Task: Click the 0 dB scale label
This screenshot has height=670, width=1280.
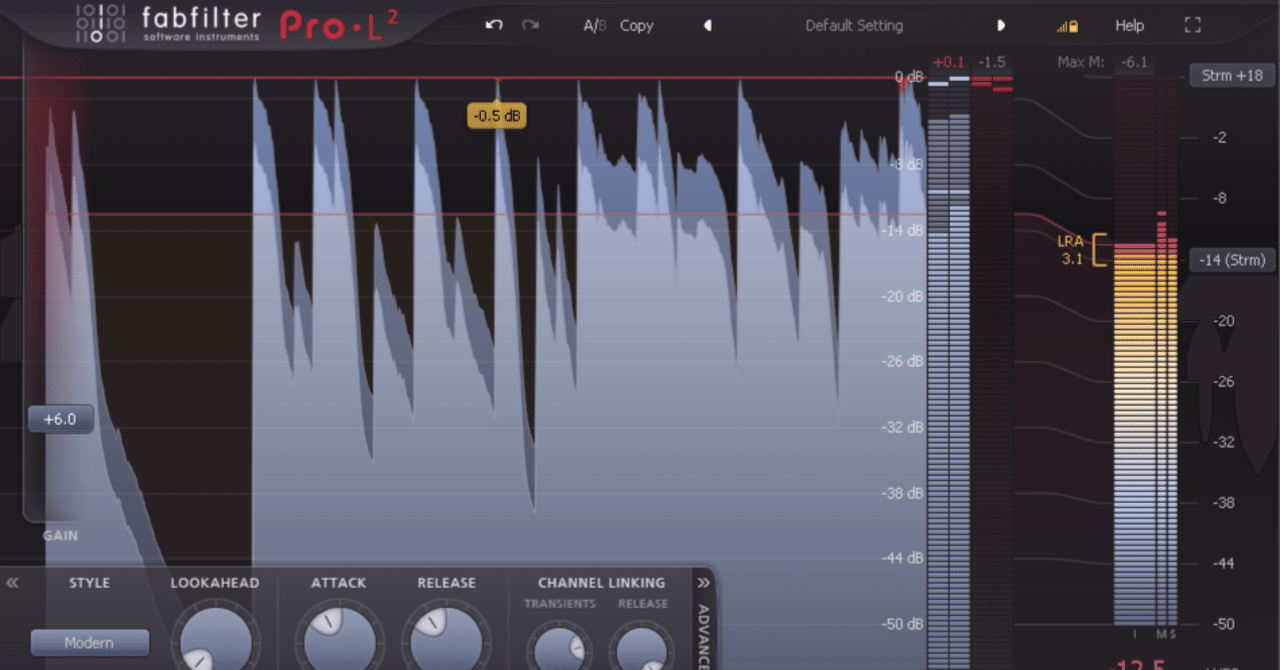Action: (x=909, y=77)
